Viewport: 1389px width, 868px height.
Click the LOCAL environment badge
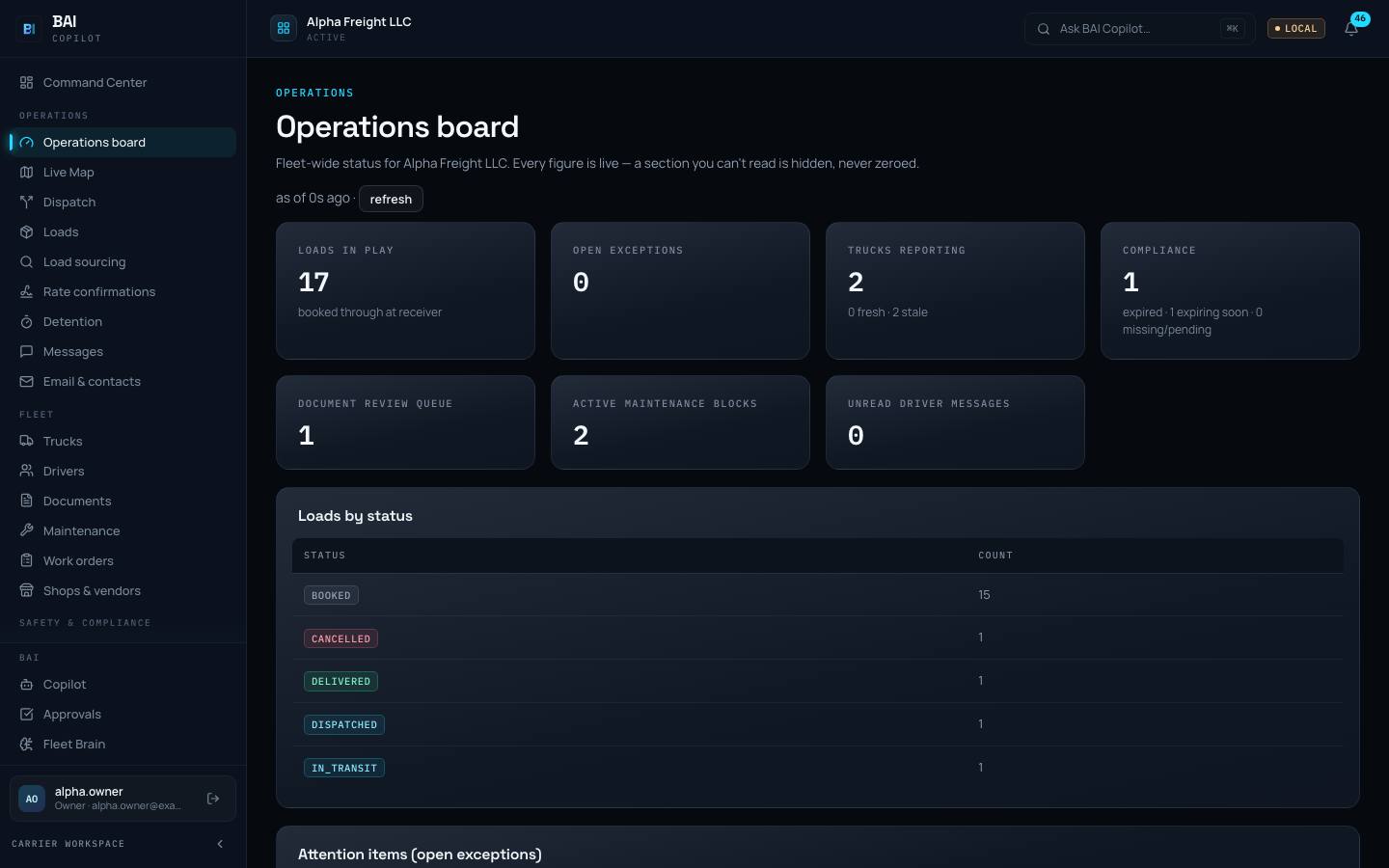(1296, 29)
